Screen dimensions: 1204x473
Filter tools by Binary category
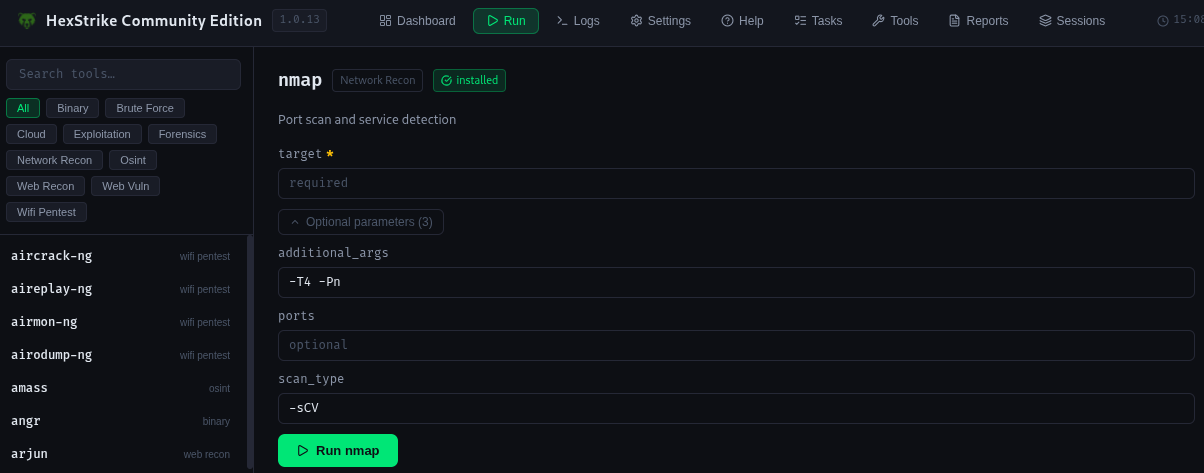[x=73, y=108]
